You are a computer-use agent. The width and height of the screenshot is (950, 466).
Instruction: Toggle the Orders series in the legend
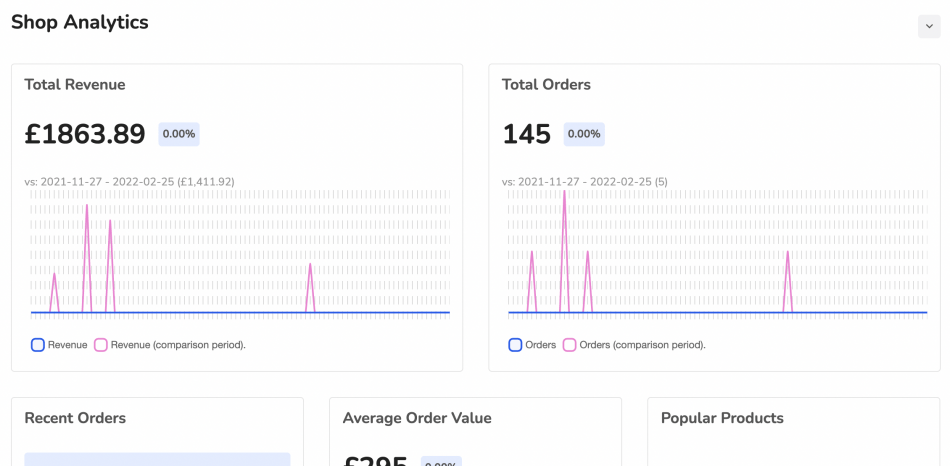point(532,345)
